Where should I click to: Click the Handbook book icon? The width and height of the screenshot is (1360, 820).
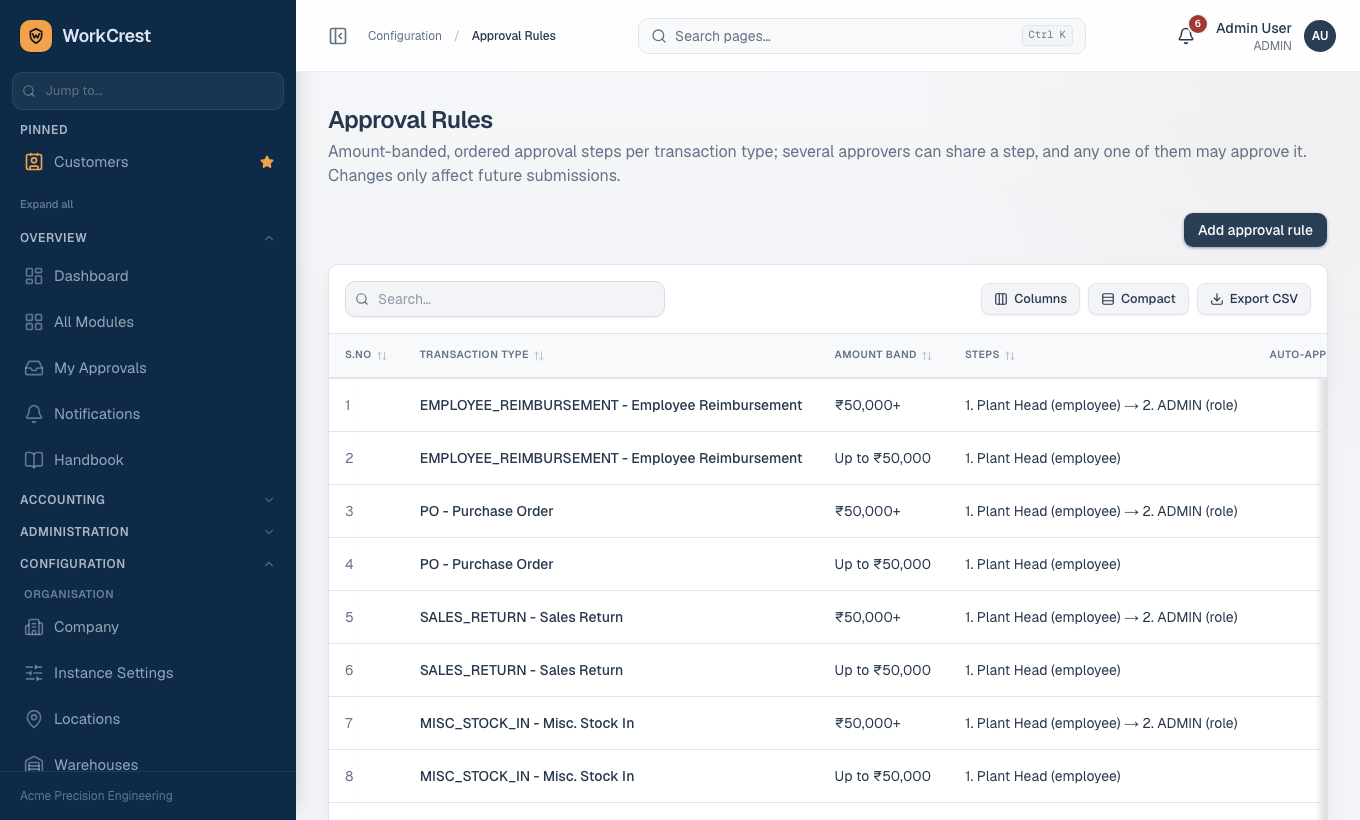point(34,460)
